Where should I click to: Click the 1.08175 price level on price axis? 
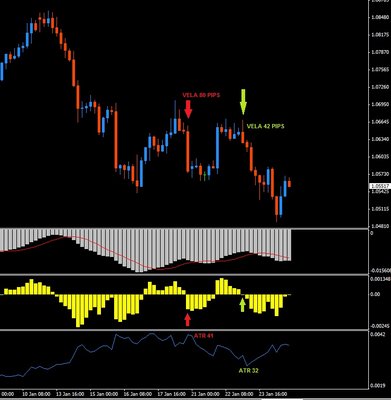click(380, 35)
